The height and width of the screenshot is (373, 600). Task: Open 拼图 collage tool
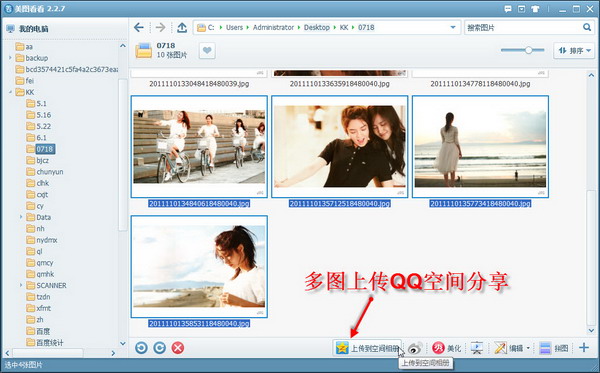pos(553,348)
